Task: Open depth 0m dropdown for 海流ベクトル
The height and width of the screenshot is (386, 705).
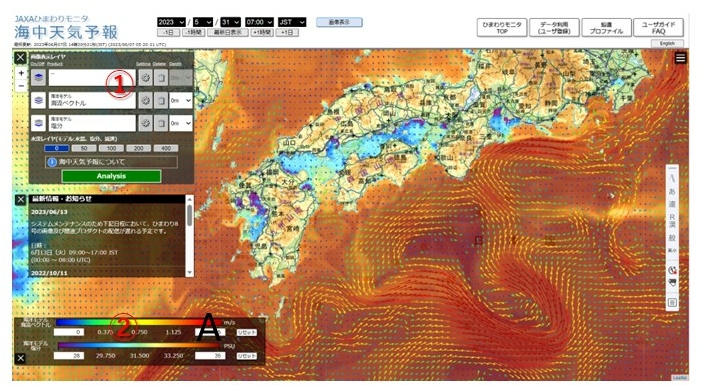Action: 181,101
